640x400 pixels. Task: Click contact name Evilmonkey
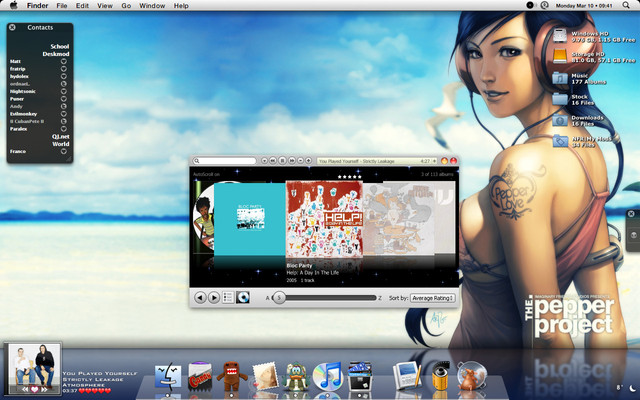[23, 113]
